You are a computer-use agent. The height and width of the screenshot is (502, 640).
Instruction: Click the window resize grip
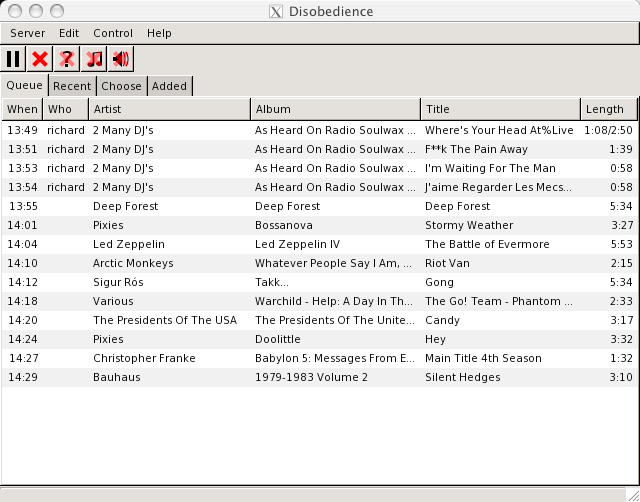click(633, 495)
